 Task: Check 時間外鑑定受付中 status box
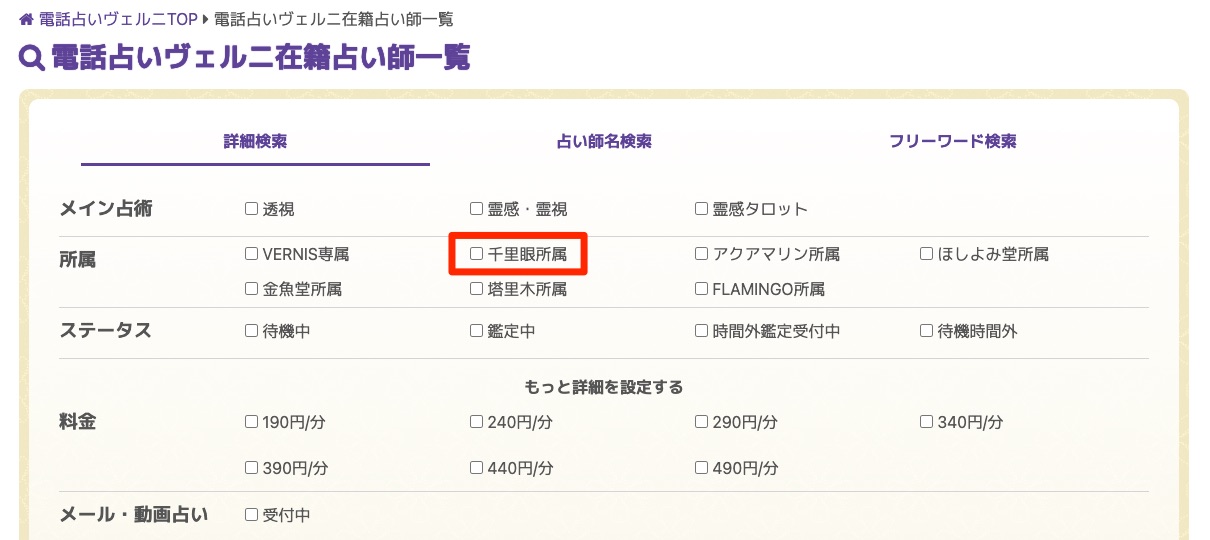[x=702, y=330]
